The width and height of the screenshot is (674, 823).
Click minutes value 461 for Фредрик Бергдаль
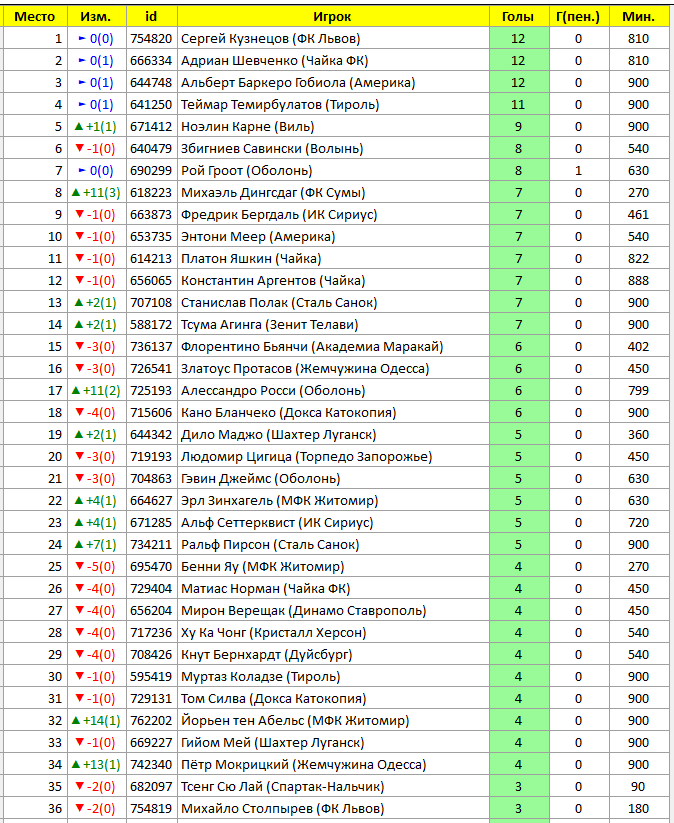(639, 215)
